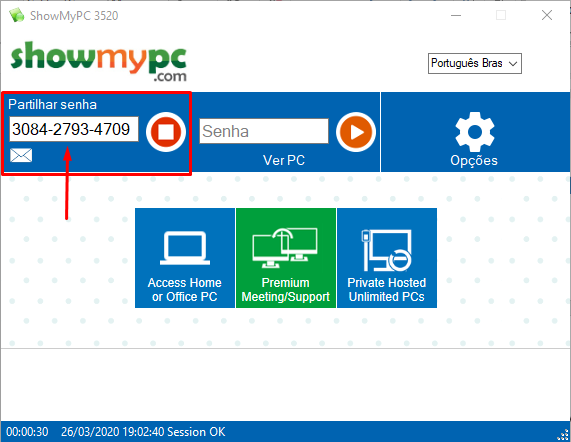Click the Session OK status text
This screenshot has height=442, width=571.
[x=196, y=432]
